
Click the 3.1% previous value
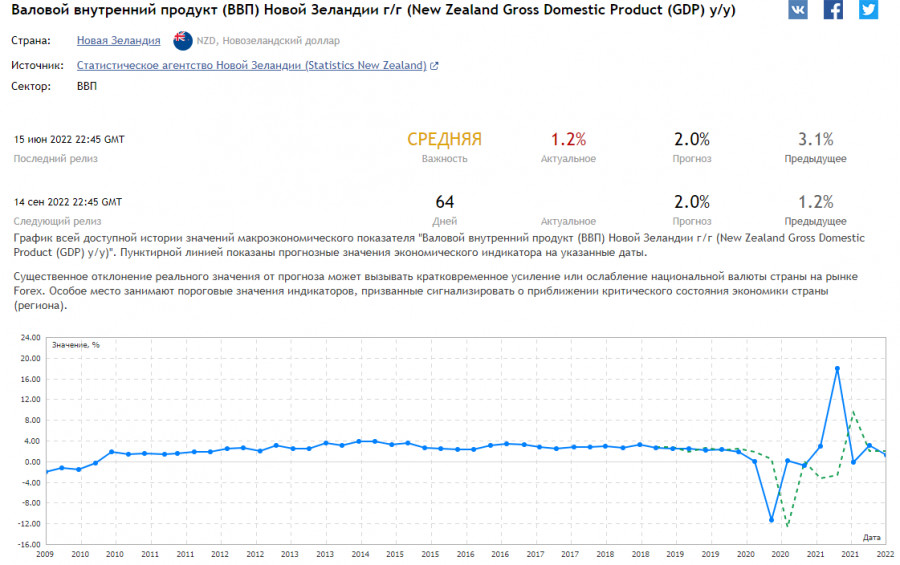click(815, 140)
